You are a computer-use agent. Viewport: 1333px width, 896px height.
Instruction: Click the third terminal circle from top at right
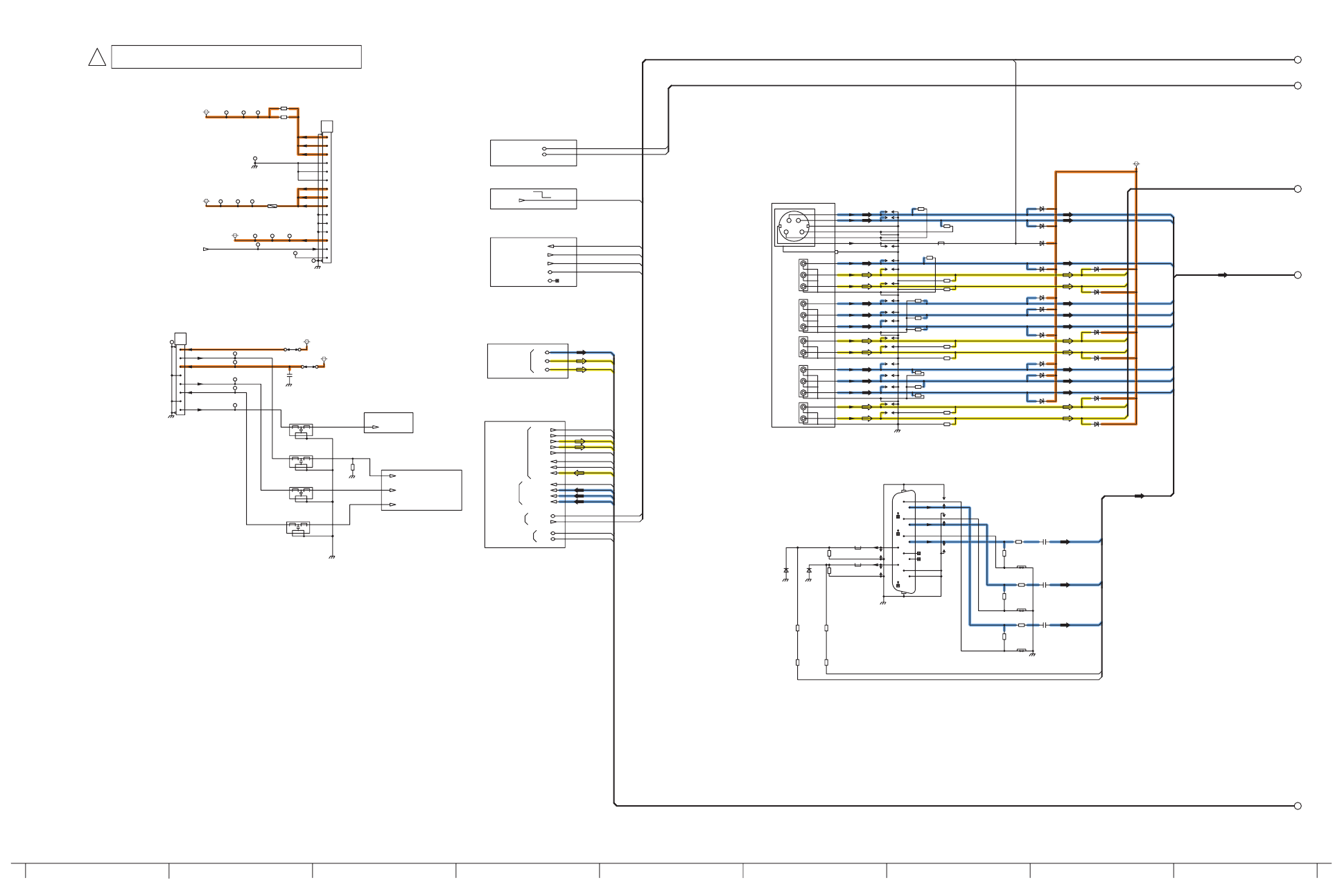click(1298, 188)
